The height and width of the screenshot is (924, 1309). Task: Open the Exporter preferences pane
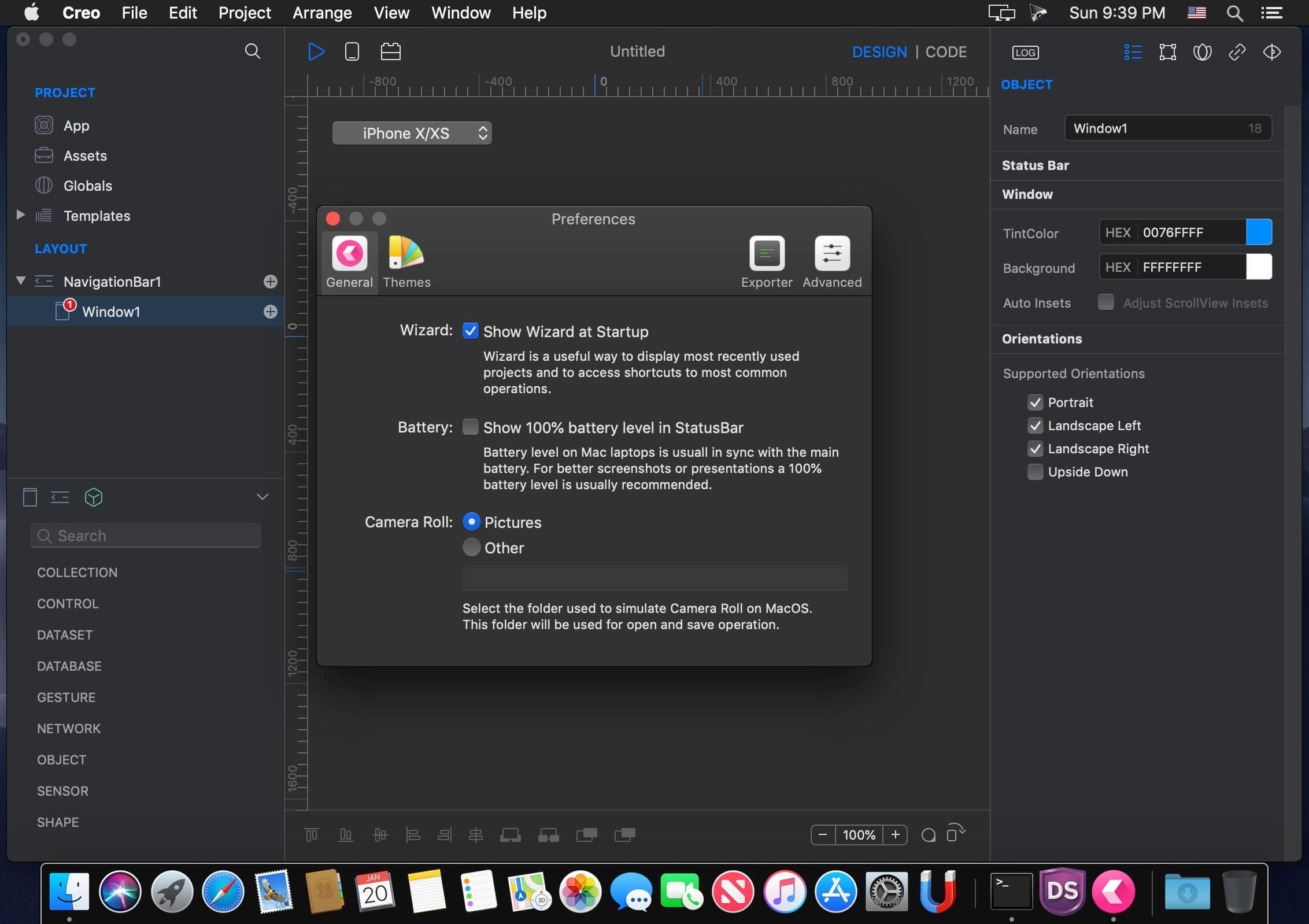pos(766,262)
